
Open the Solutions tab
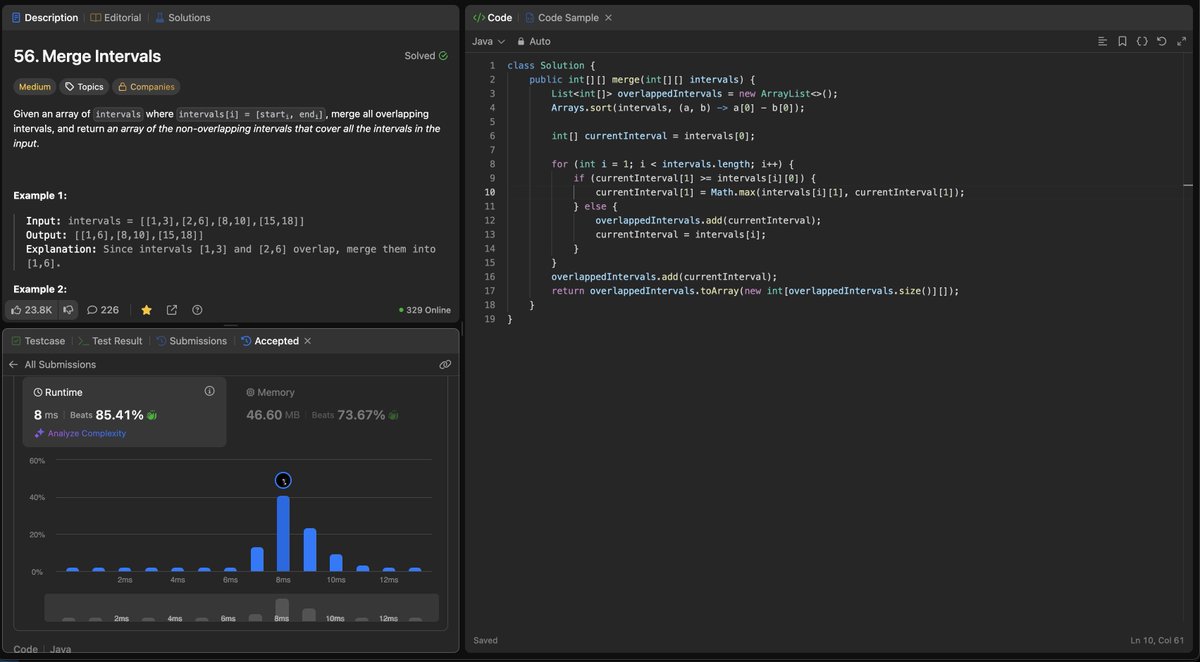(182, 18)
